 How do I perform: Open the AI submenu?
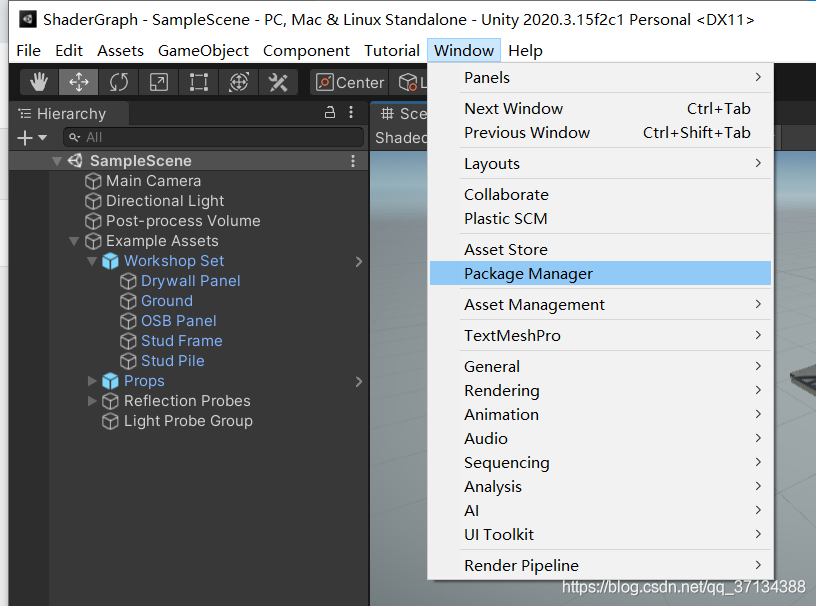click(601, 510)
